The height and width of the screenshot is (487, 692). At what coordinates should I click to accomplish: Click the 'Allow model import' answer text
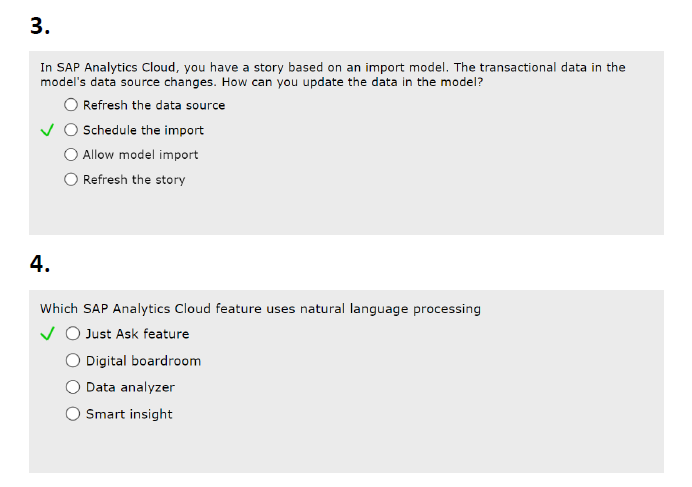point(140,155)
